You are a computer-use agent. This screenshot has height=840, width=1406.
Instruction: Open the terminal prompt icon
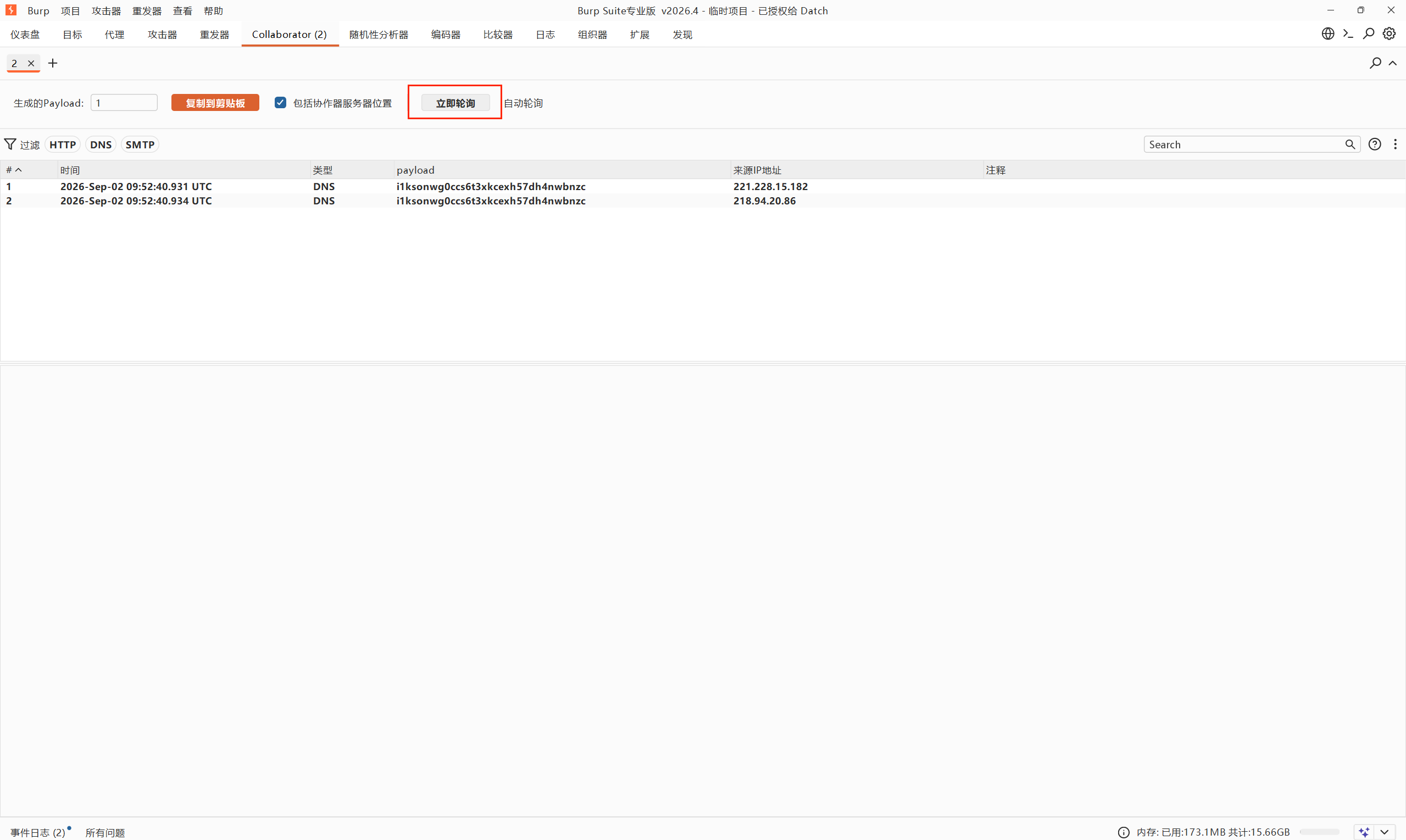click(x=1348, y=34)
